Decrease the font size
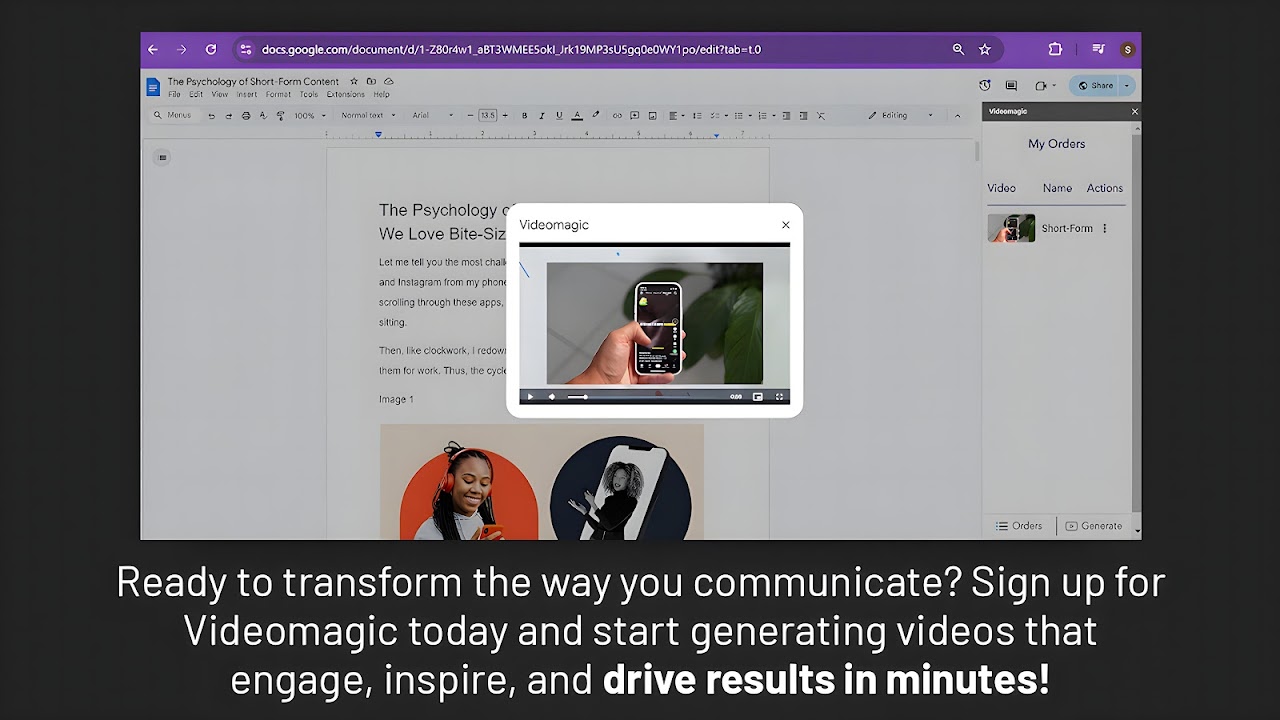Screen dimensions: 1280x720 [471, 116]
